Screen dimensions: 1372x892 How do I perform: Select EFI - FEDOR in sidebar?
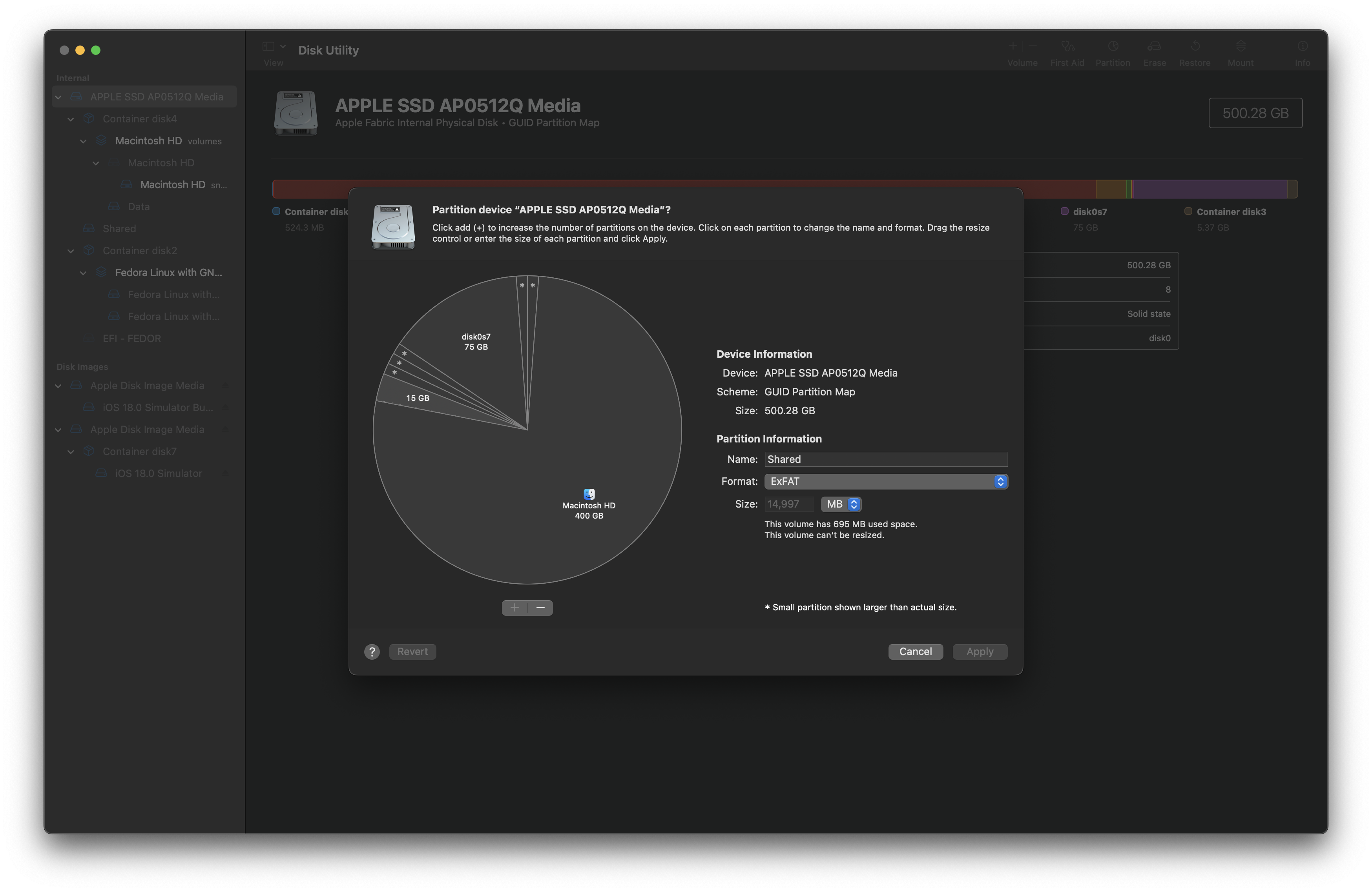coord(131,338)
